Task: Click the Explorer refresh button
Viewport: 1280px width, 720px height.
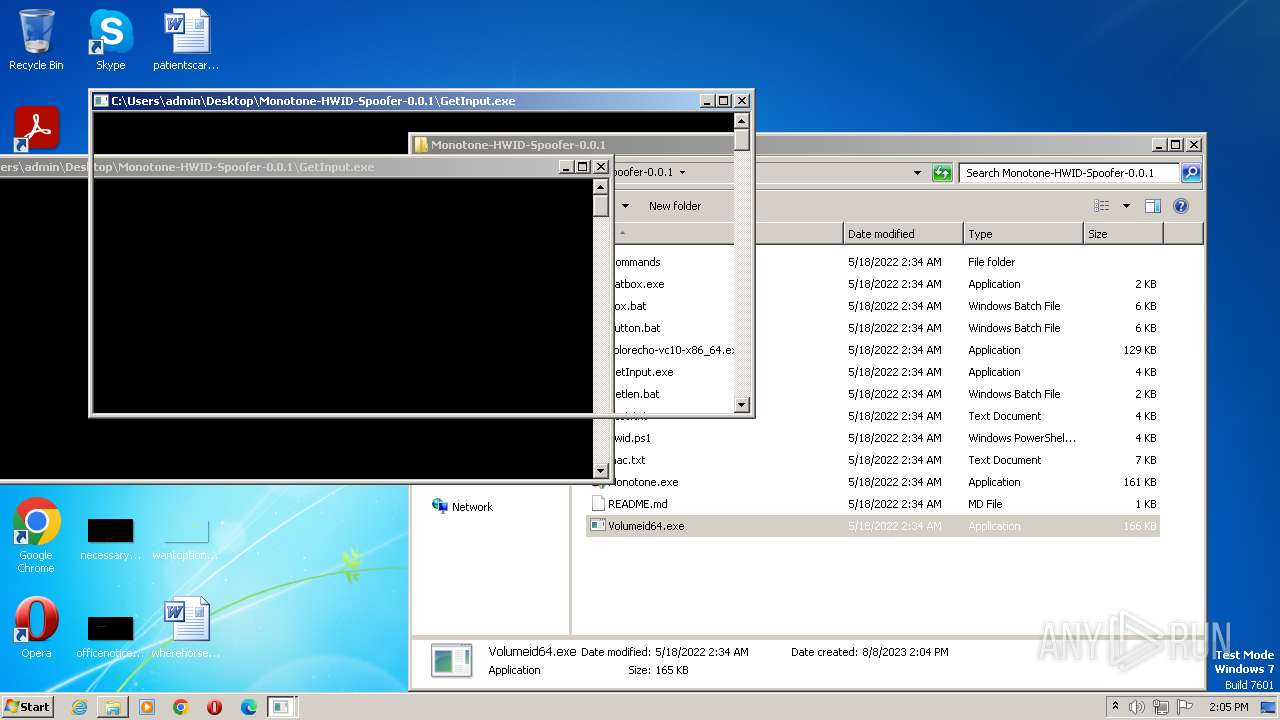Action: click(x=942, y=173)
